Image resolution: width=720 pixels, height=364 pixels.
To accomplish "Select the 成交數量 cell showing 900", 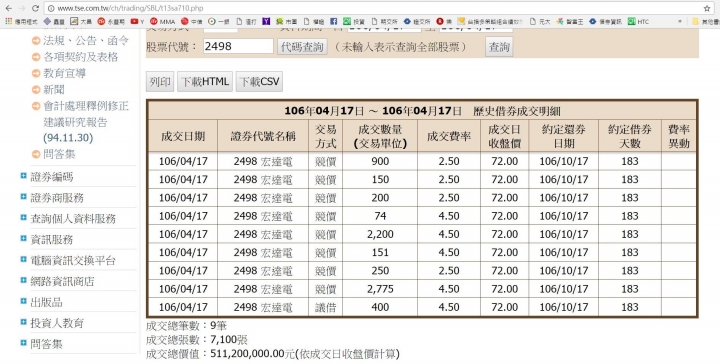I will (x=380, y=162).
